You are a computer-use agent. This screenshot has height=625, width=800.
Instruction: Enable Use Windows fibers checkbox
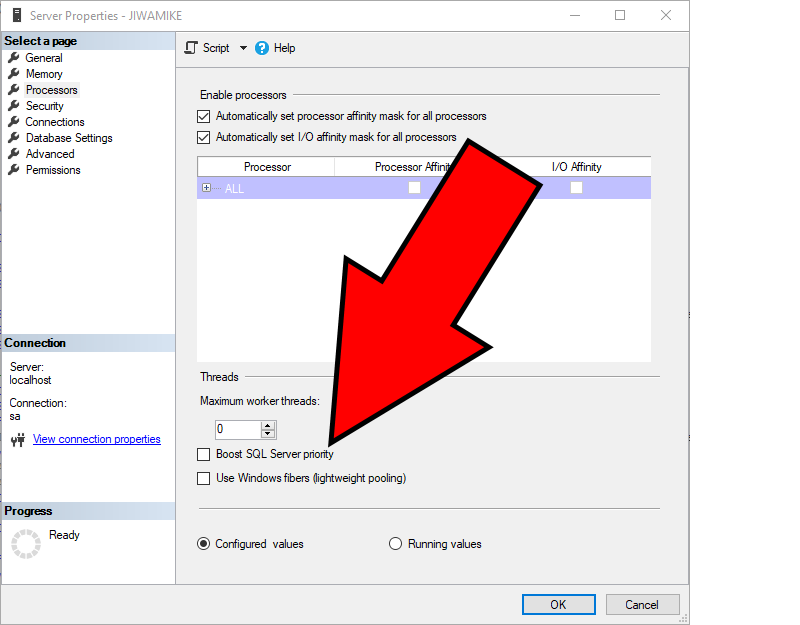pos(204,478)
